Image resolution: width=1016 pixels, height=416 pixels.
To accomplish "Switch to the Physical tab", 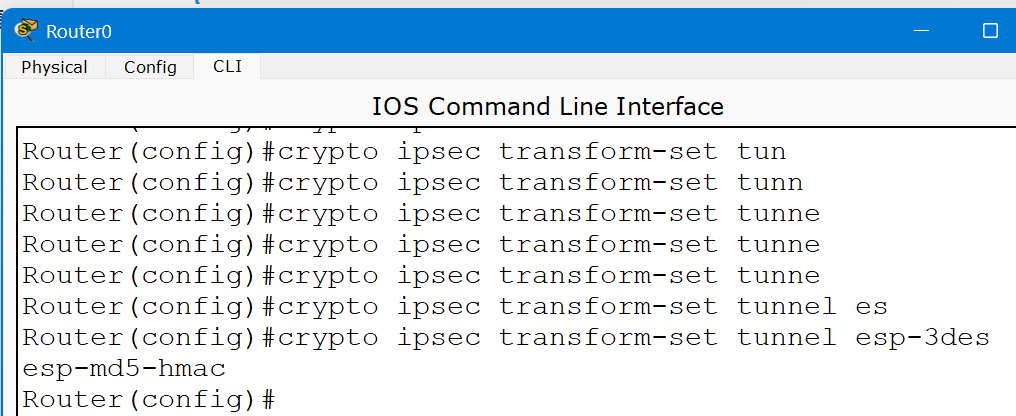I will click(x=54, y=67).
